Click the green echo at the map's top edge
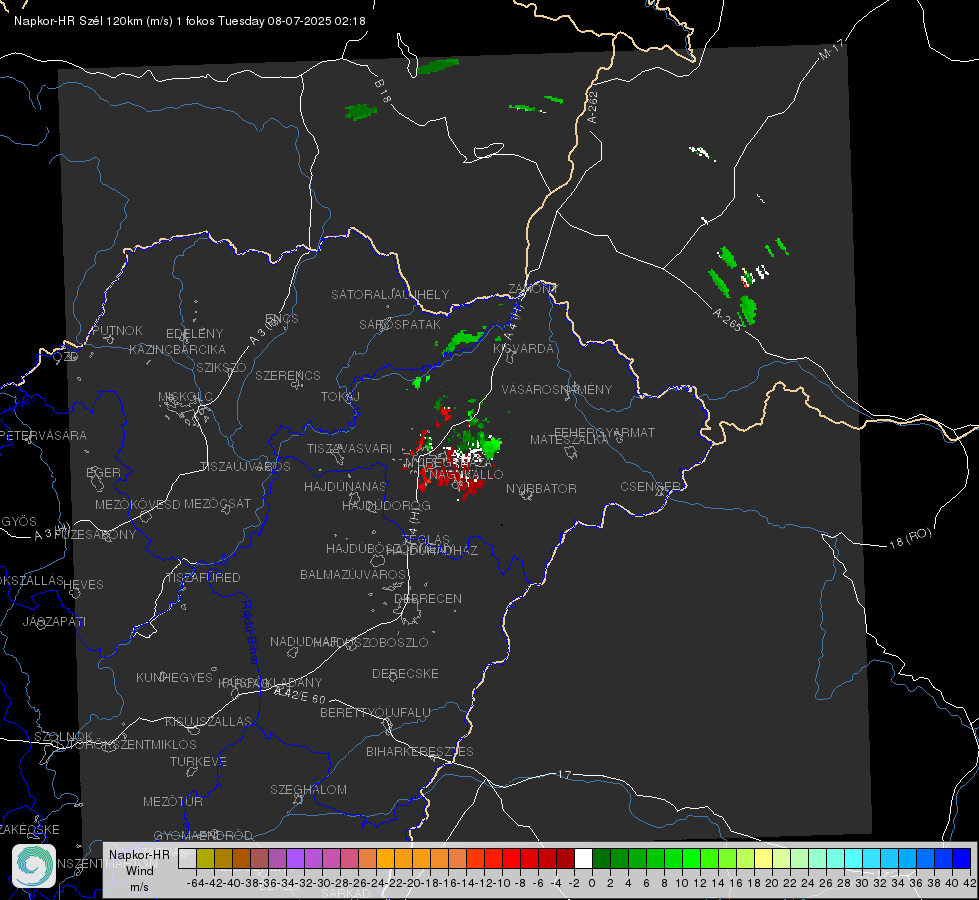 pos(438,66)
